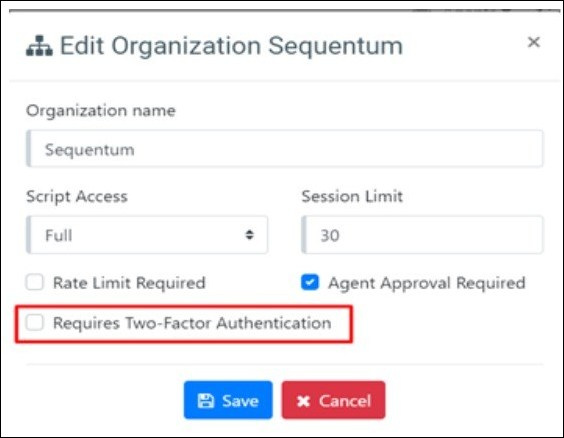The image size is (564, 438).
Task: Save the organization changes
Action: tap(228, 400)
